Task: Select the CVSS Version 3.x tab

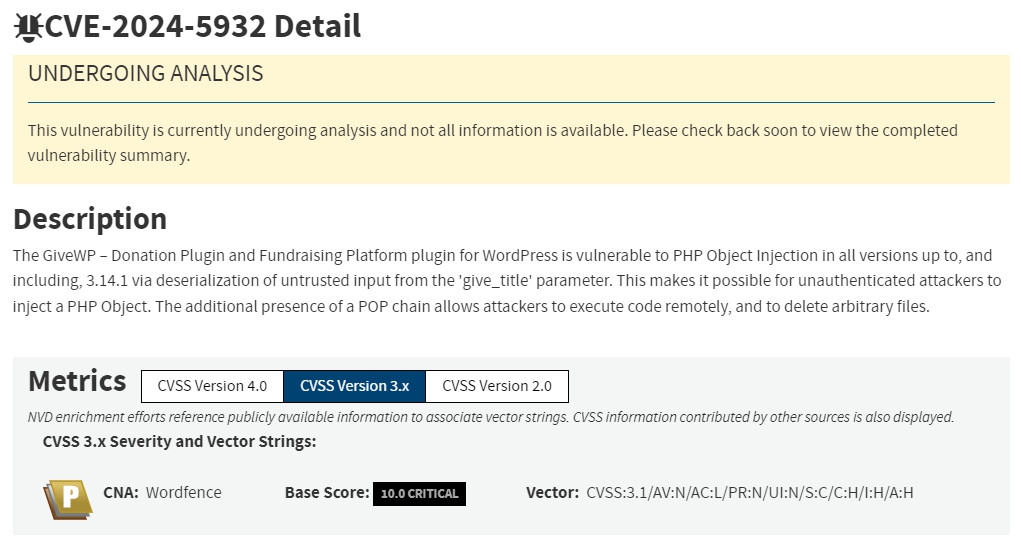Action: point(355,386)
